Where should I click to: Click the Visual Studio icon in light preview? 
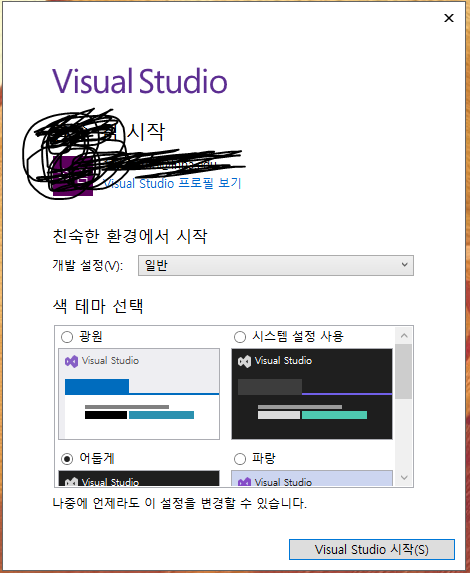71,361
